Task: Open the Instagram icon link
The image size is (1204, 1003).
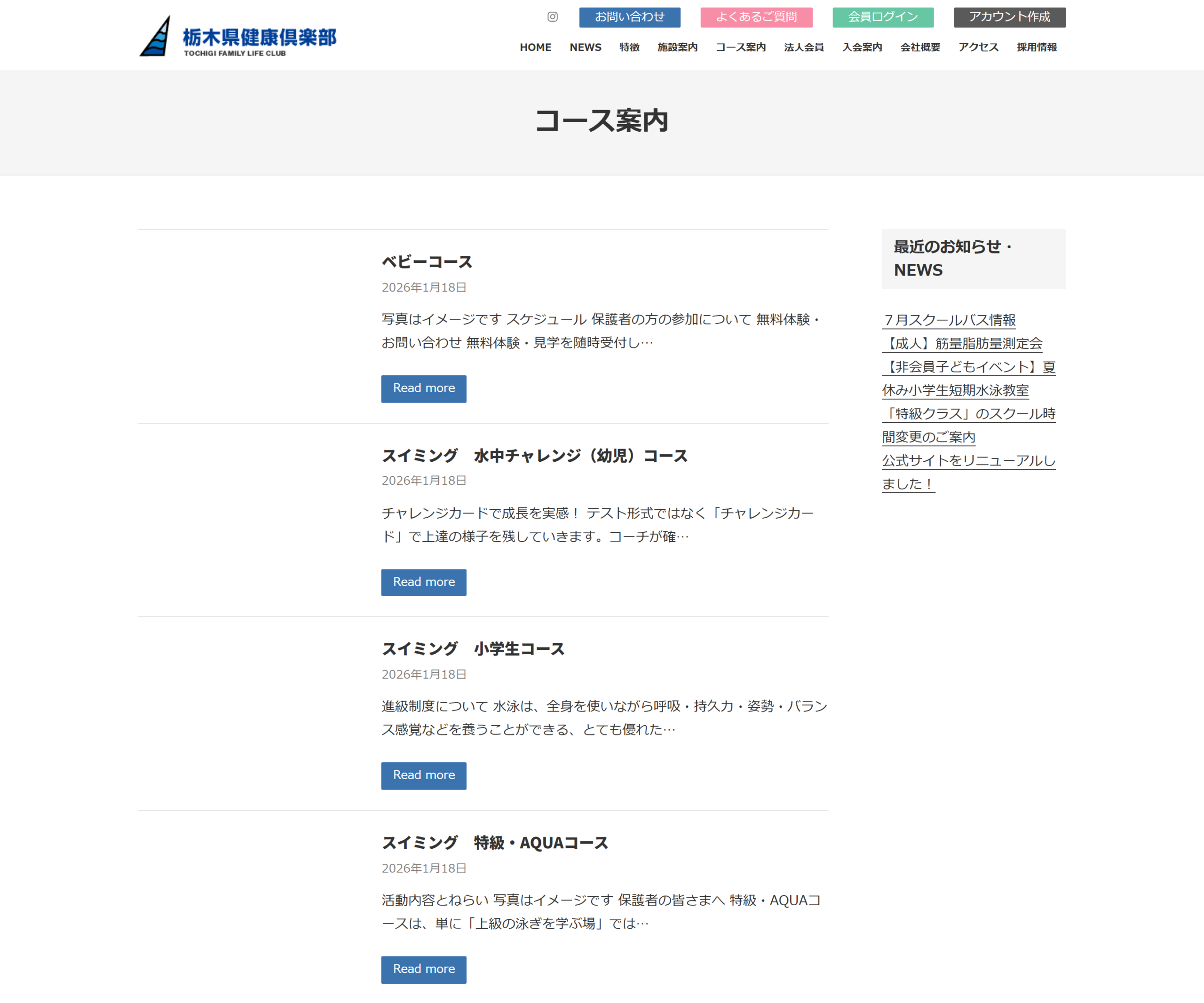Action: [x=552, y=17]
